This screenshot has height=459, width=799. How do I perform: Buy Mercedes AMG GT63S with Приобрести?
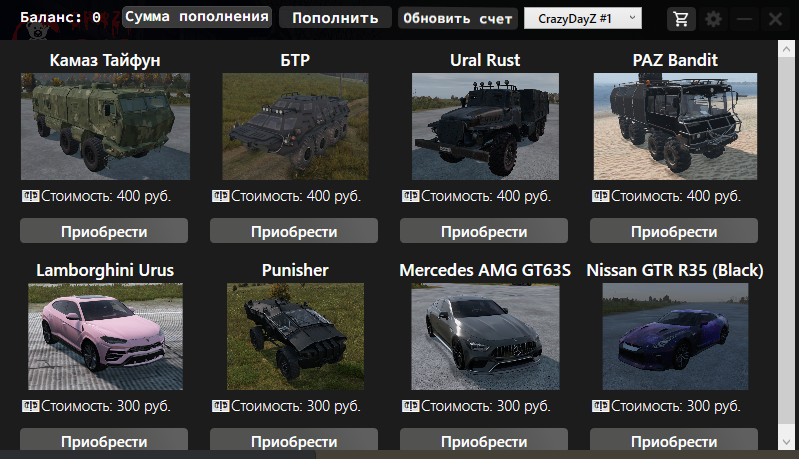[x=484, y=439]
